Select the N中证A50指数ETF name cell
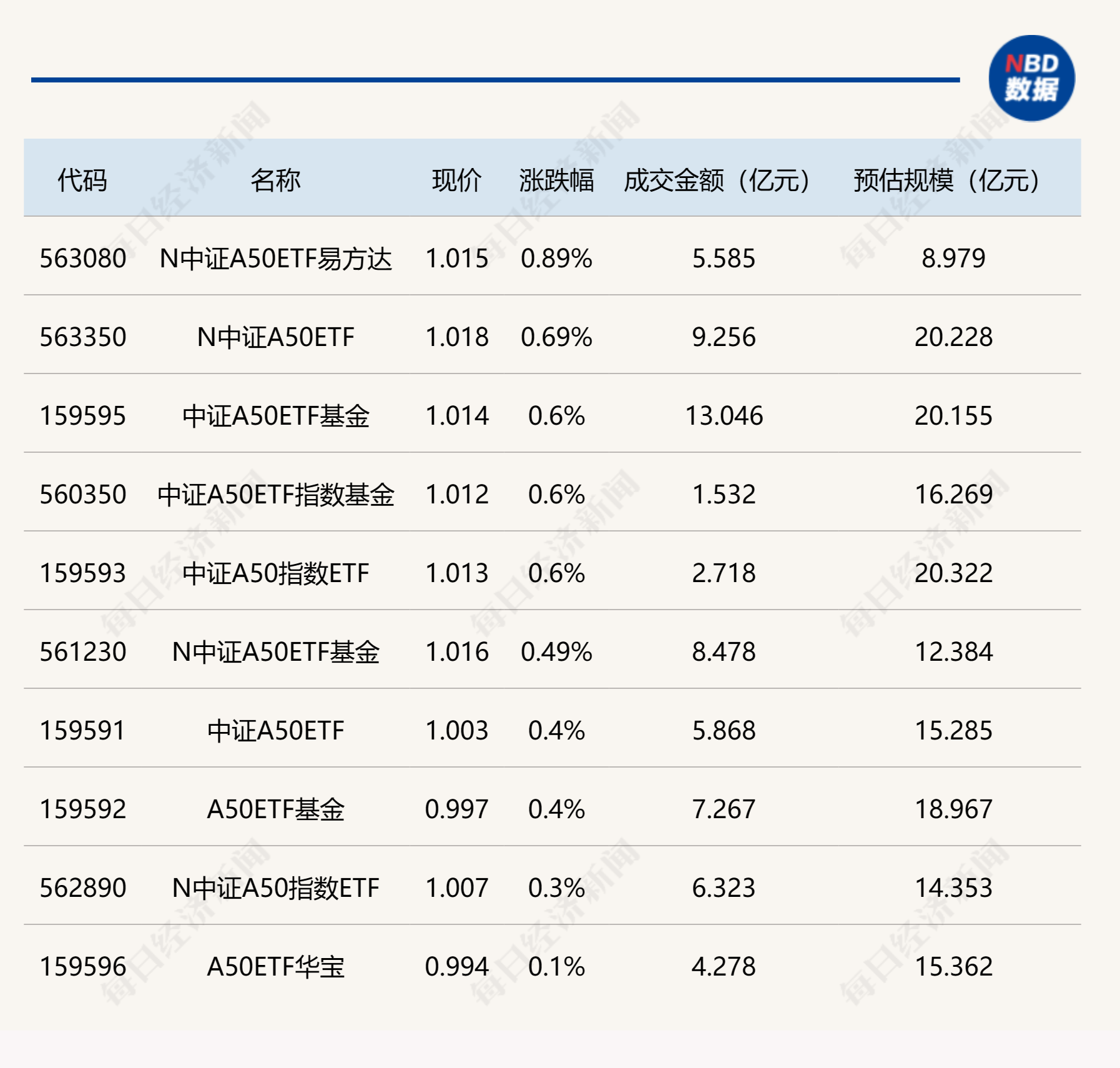The image size is (1120, 1068). (x=275, y=888)
